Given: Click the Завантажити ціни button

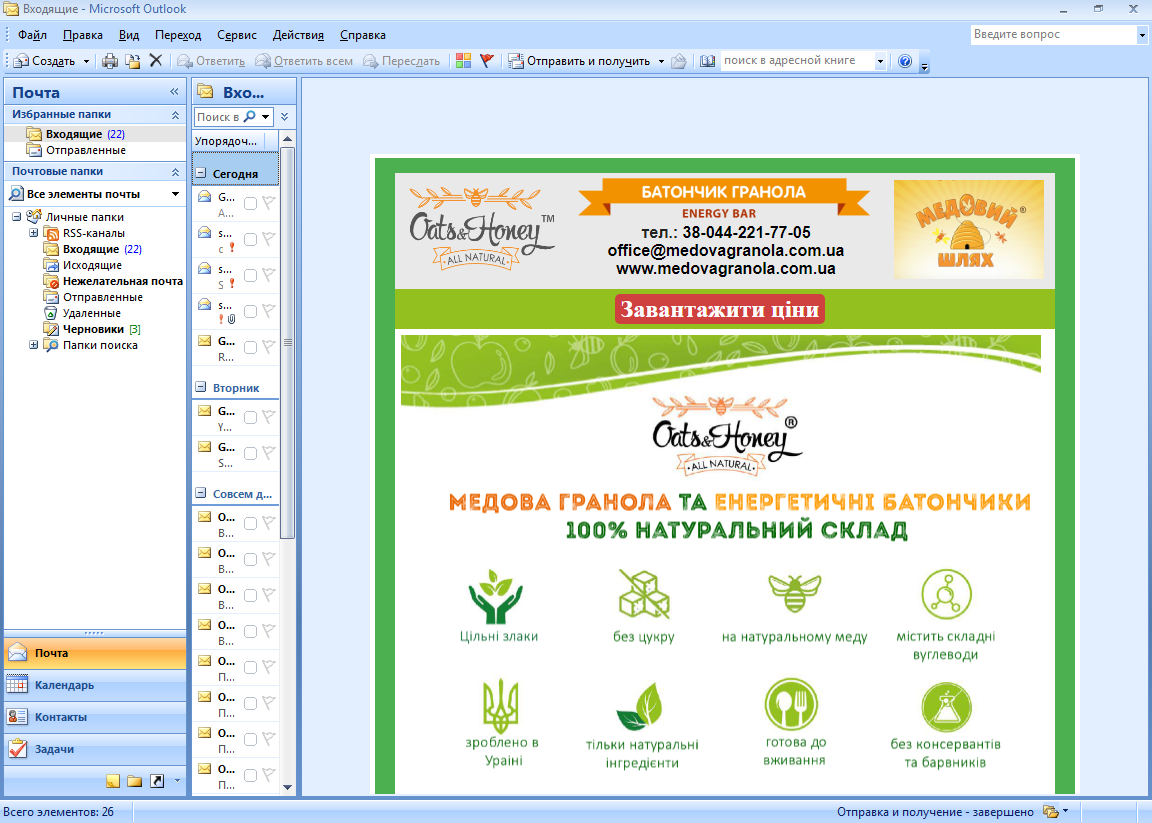Looking at the screenshot, I should click(x=720, y=309).
